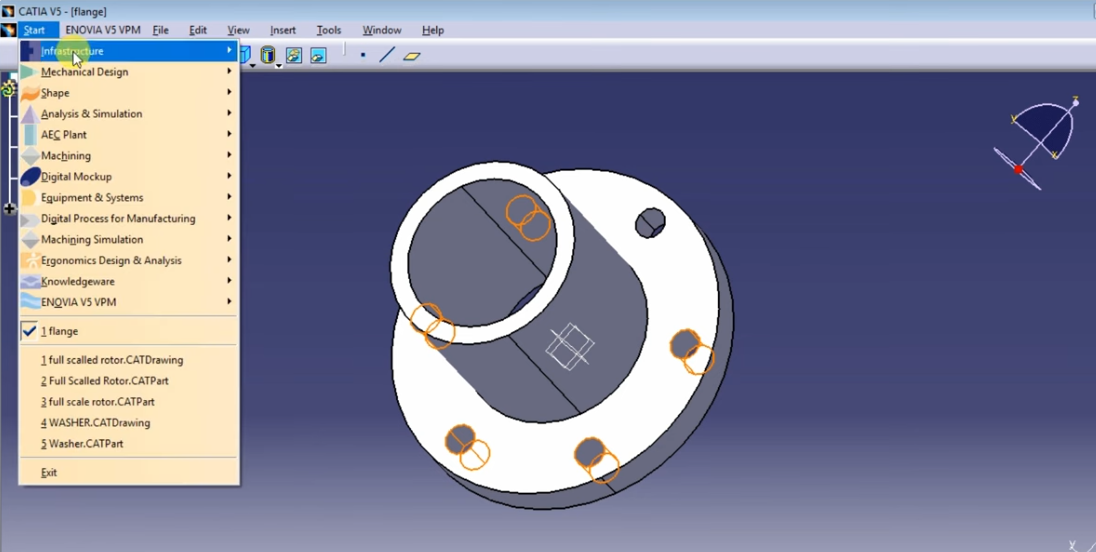Expand the Machining submenu arrow

coord(229,156)
